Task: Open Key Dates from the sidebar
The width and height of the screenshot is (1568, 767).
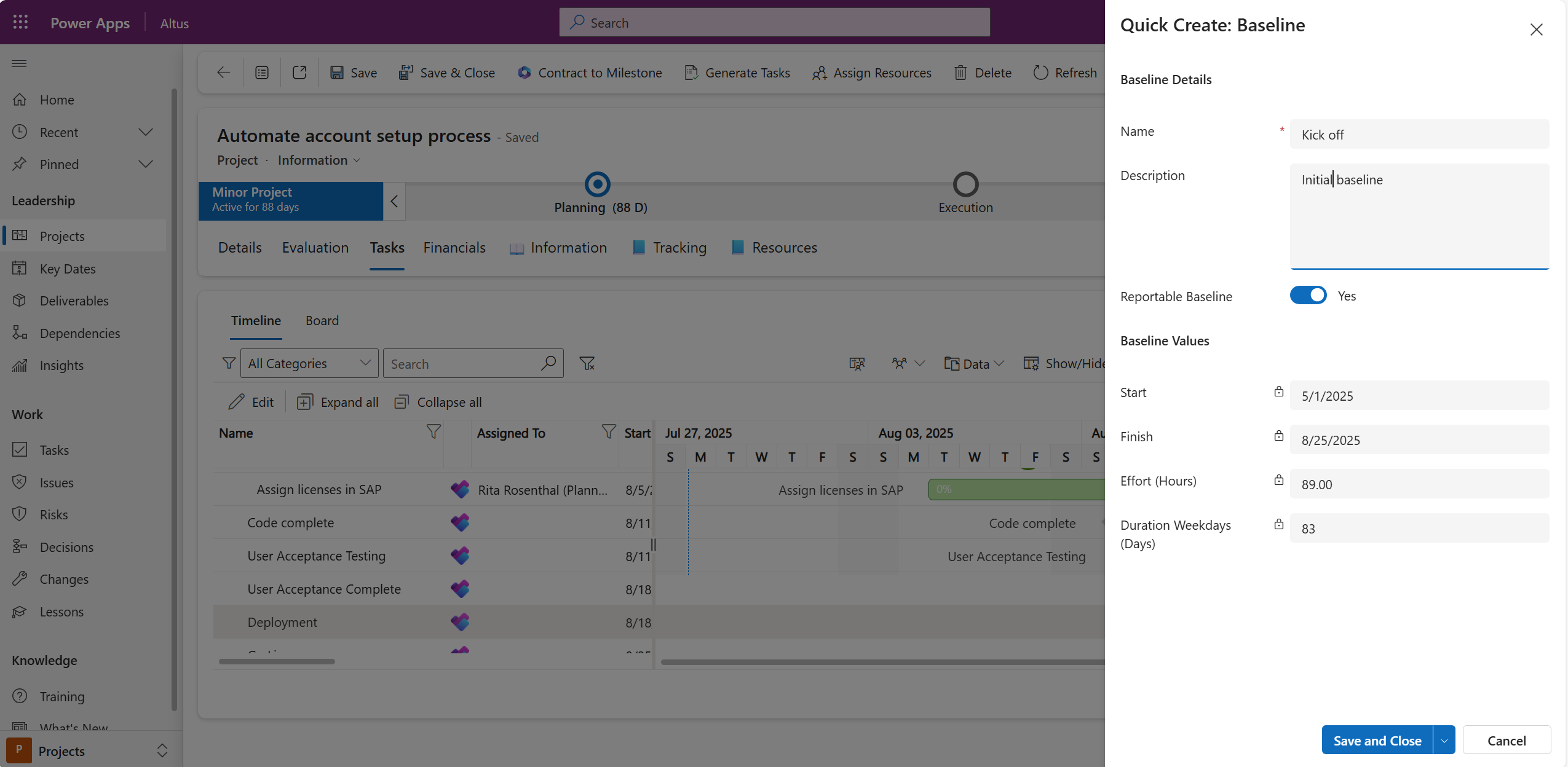Action: click(x=68, y=269)
